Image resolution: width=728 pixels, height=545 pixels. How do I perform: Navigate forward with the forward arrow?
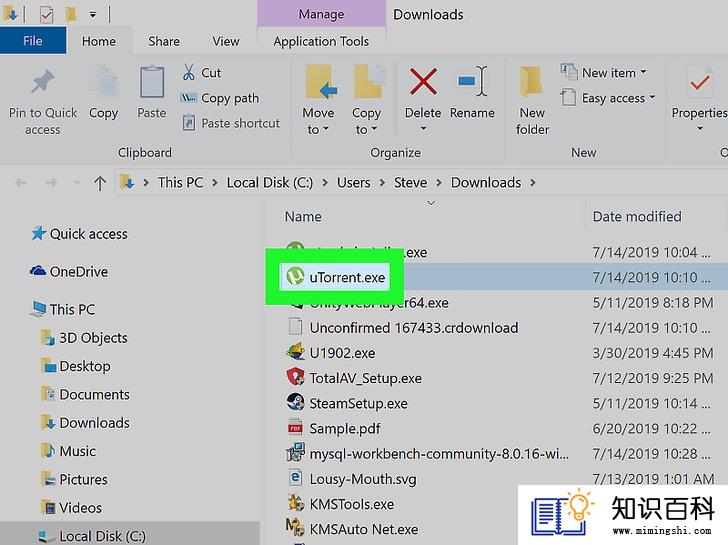tap(51, 183)
